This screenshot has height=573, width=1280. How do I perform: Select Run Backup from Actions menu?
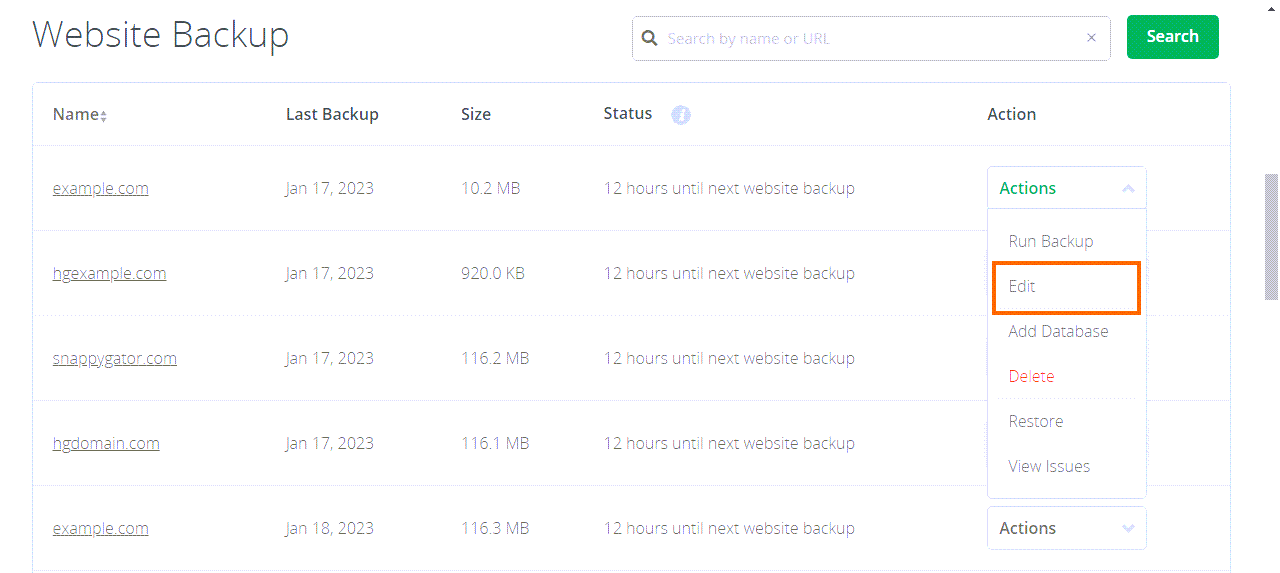1050,241
